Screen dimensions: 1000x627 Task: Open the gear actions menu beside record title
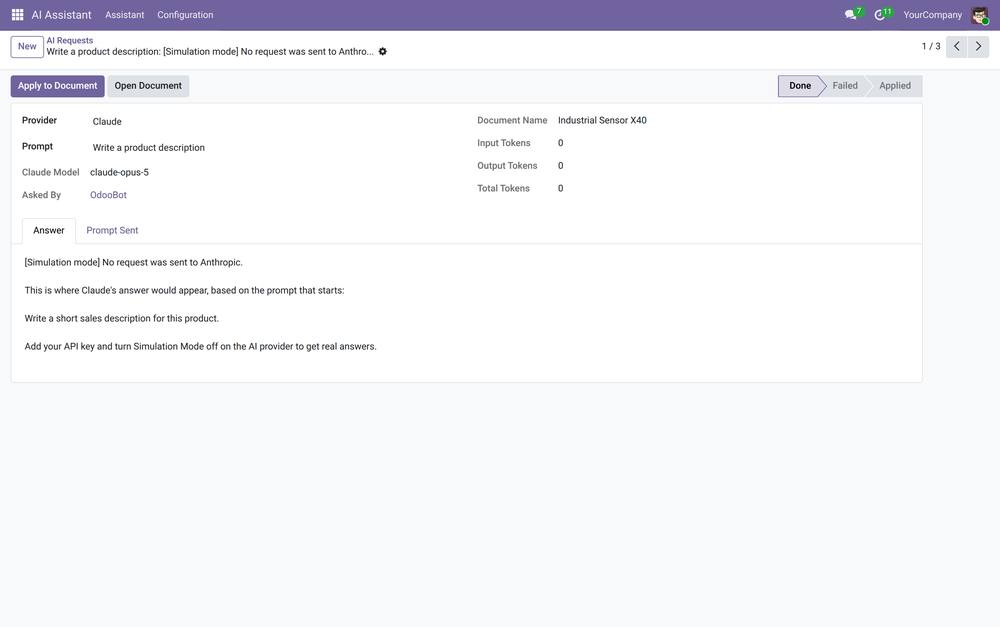383,52
